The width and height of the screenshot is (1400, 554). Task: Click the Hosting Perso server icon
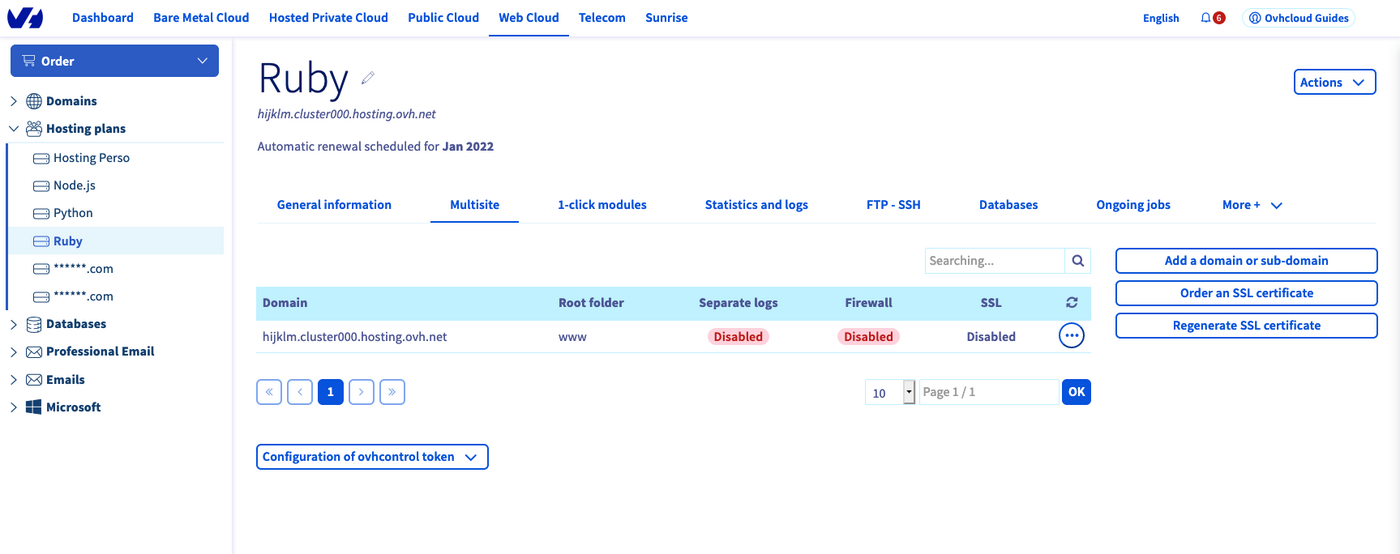pyautogui.click(x=41, y=158)
